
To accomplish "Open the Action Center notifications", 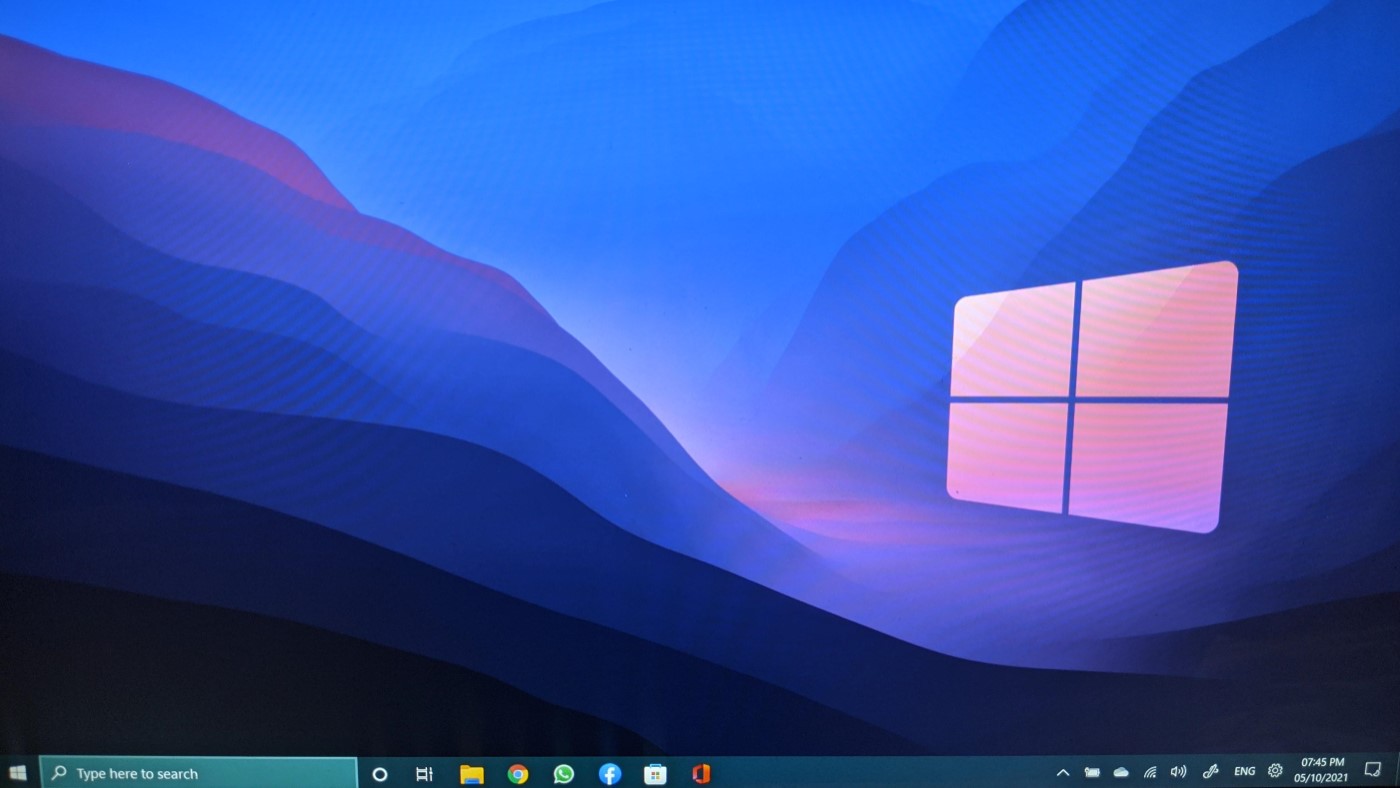I will click(x=1373, y=770).
